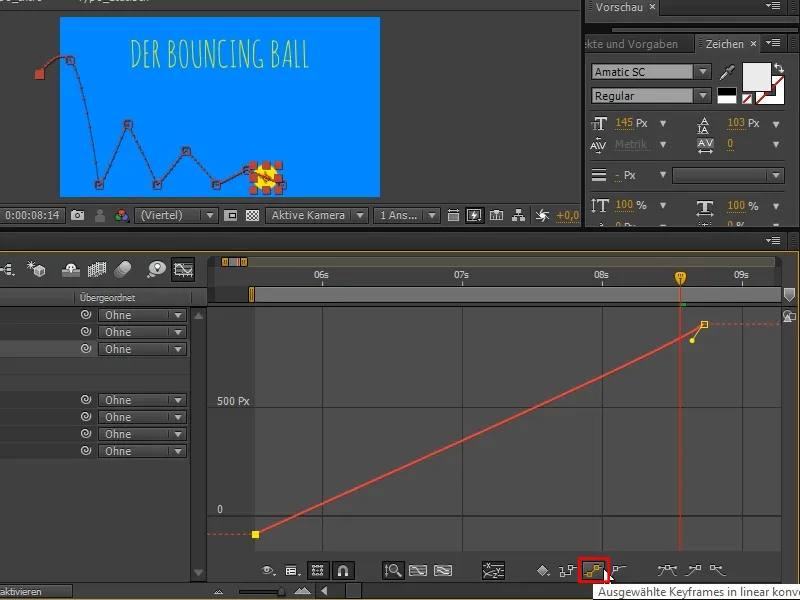Viewport: 800px width, 600px height.
Task: Click the timeline zoom slider handle
Action: (281, 592)
